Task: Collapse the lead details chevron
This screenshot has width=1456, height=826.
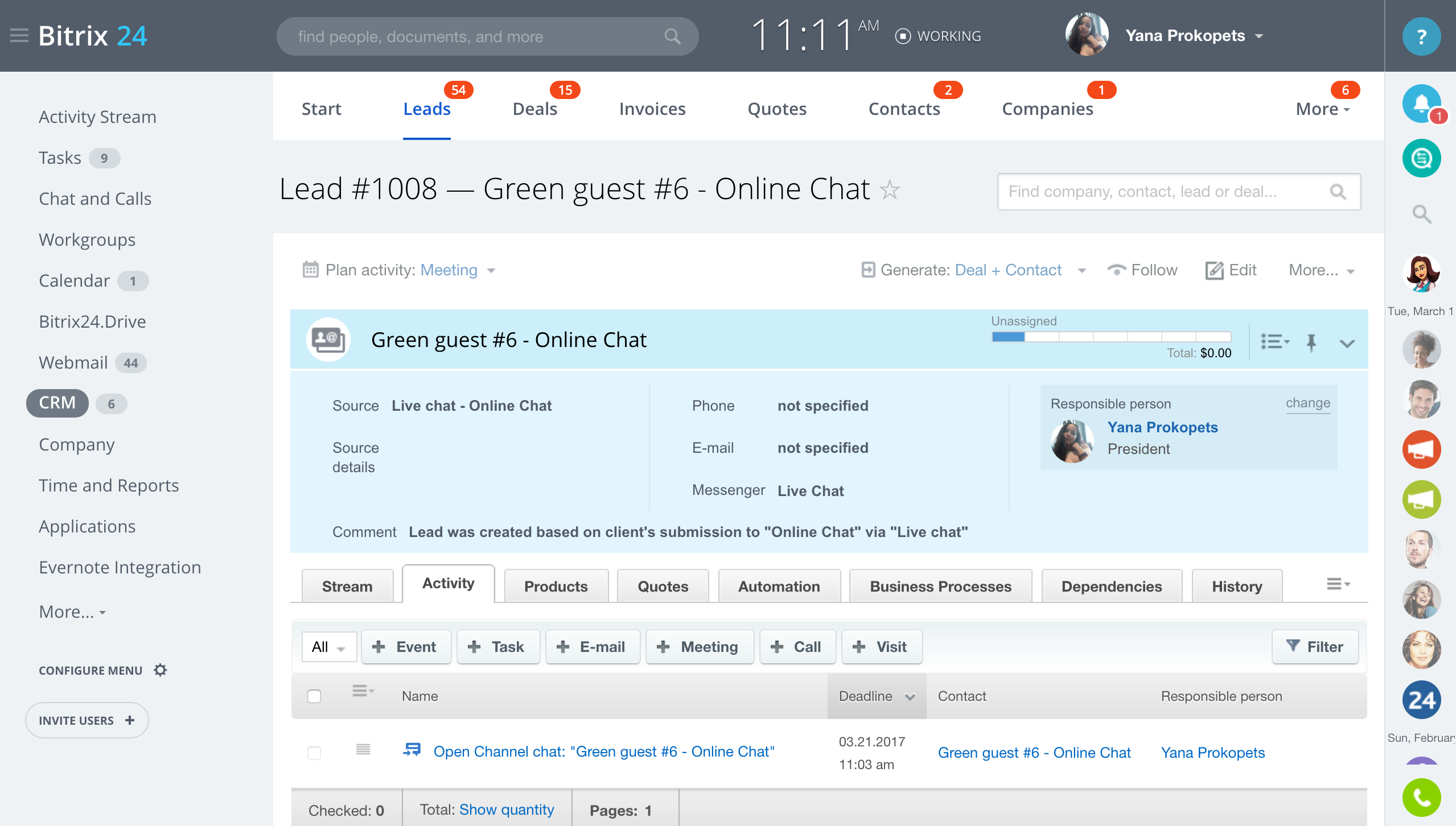Action: point(1347,343)
